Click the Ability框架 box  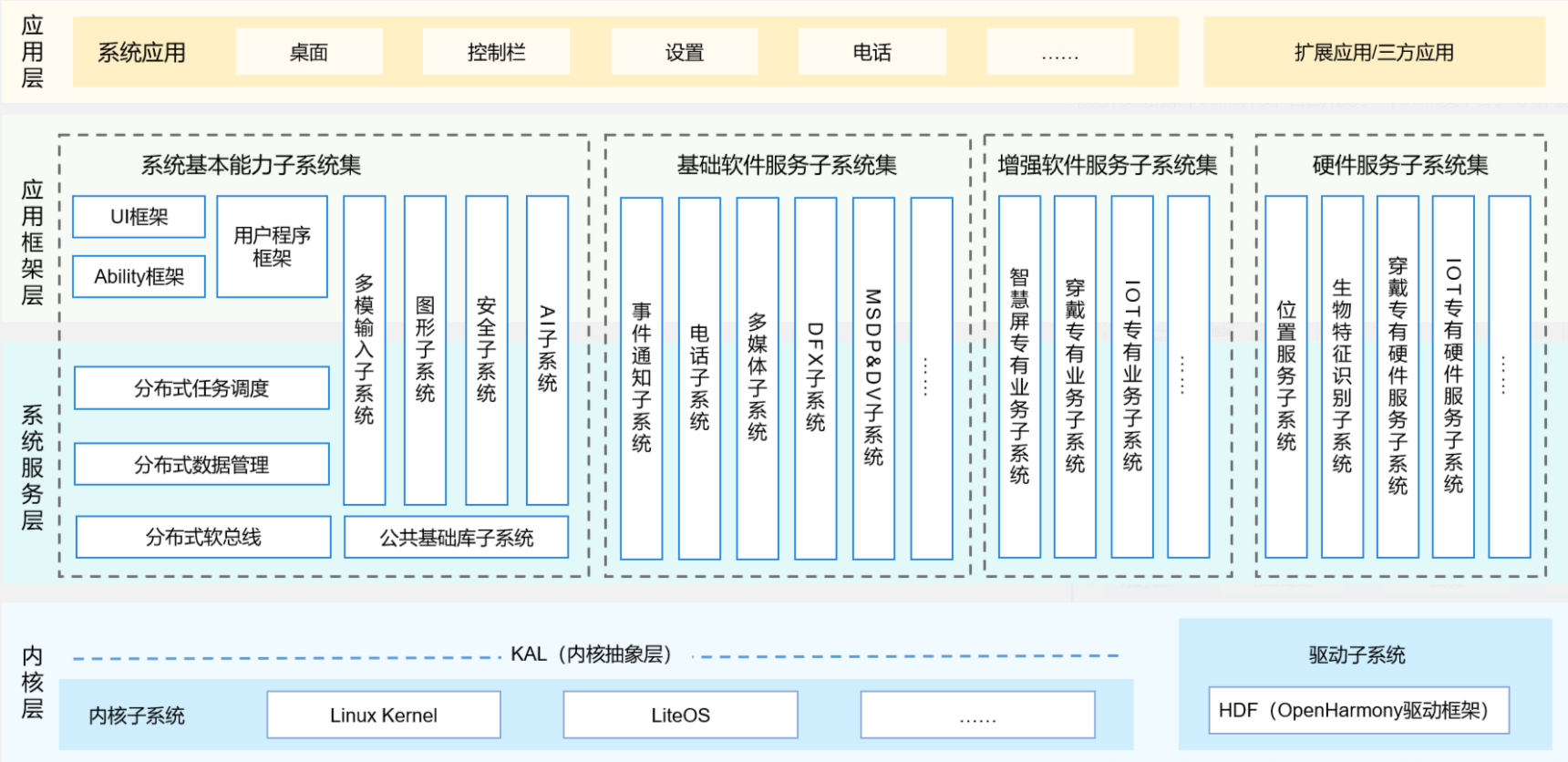pyautogui.click(x=139, y=276)
